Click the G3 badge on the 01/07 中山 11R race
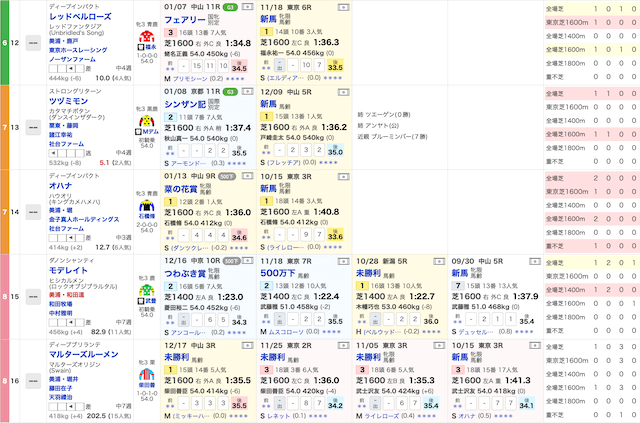Image resolution: width=640 pixels, height=423 pixels. tap(229, 6)
